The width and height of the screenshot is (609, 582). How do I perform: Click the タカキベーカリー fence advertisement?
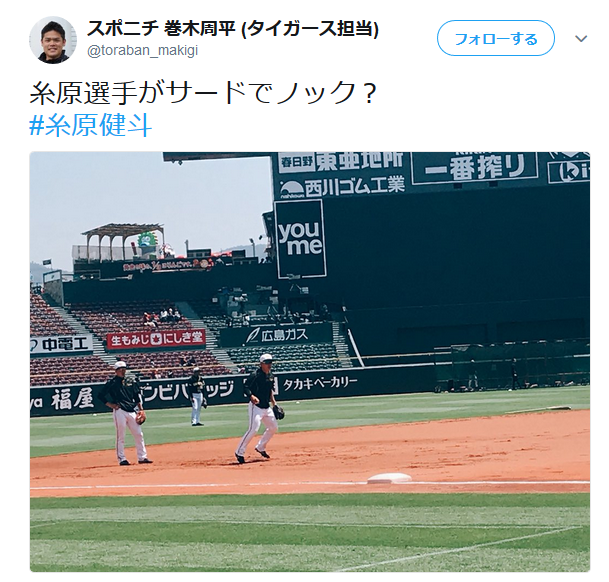(x=319, y=384)
